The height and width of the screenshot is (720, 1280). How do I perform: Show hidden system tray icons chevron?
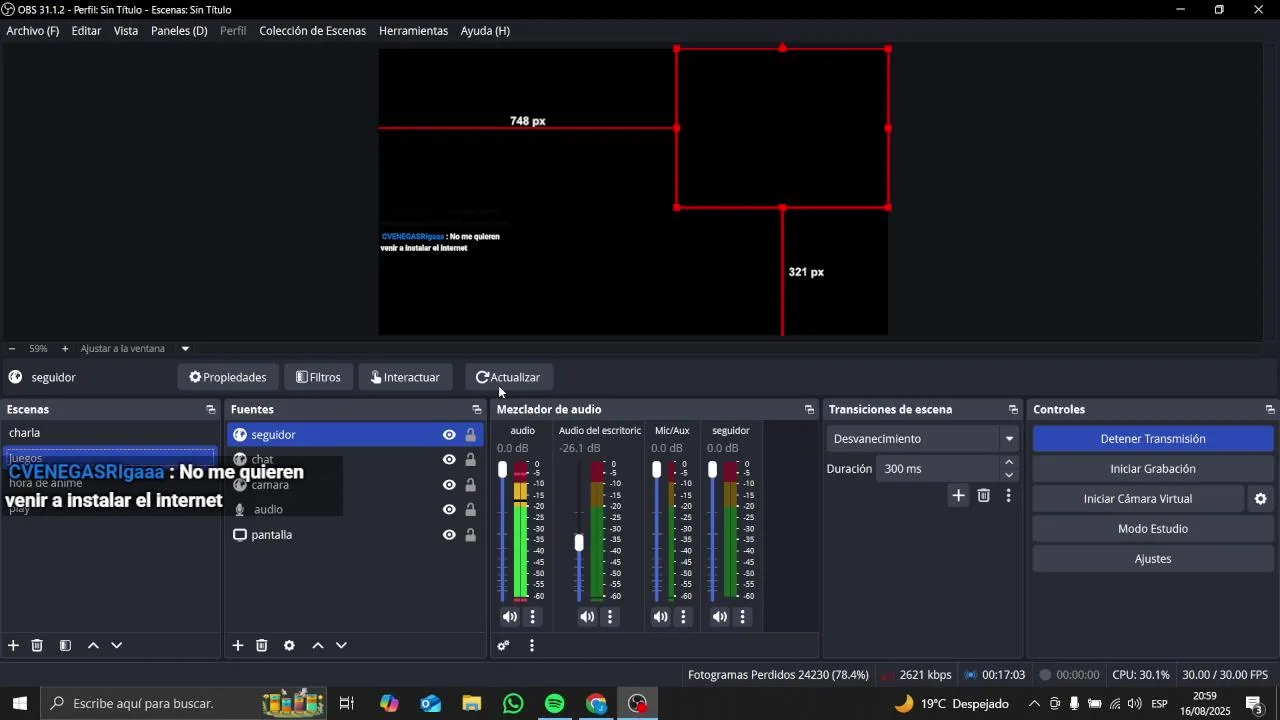point(1034,704)
